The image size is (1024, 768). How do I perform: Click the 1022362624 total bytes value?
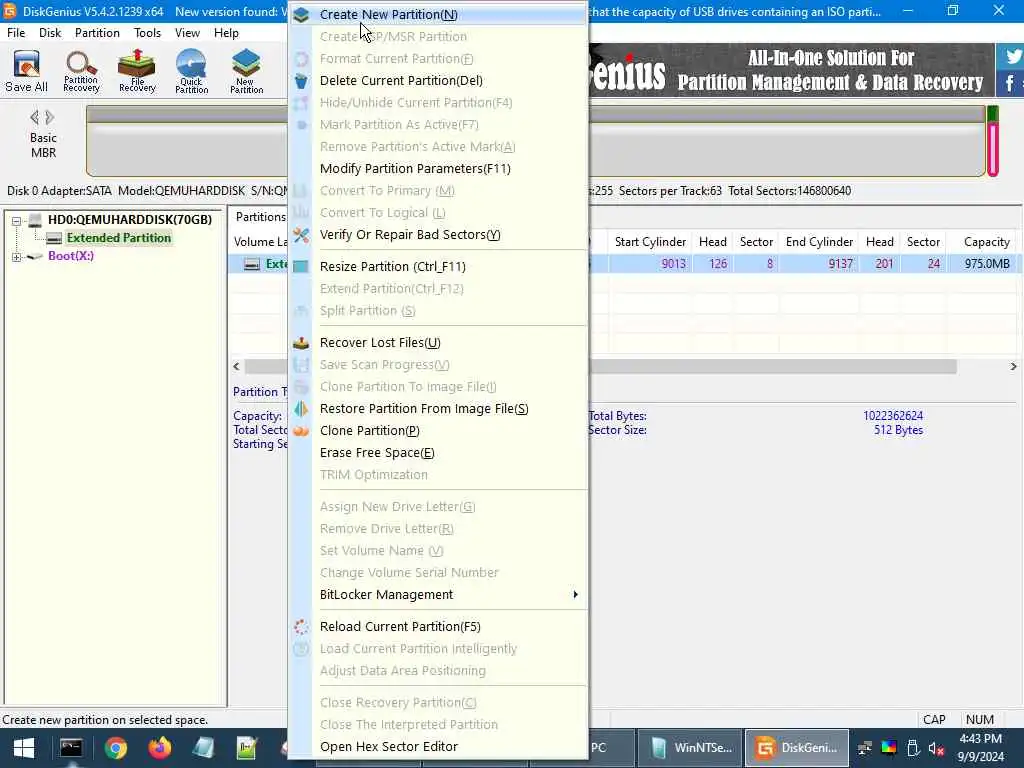pyautogui.click(x=893, y=415)
